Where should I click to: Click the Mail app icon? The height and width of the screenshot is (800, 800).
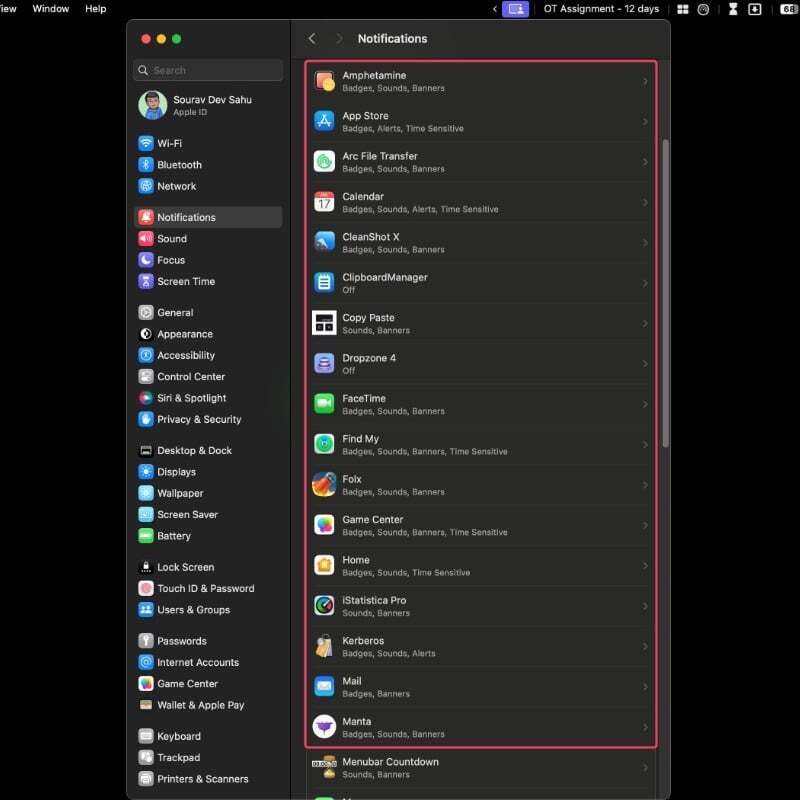324,687
